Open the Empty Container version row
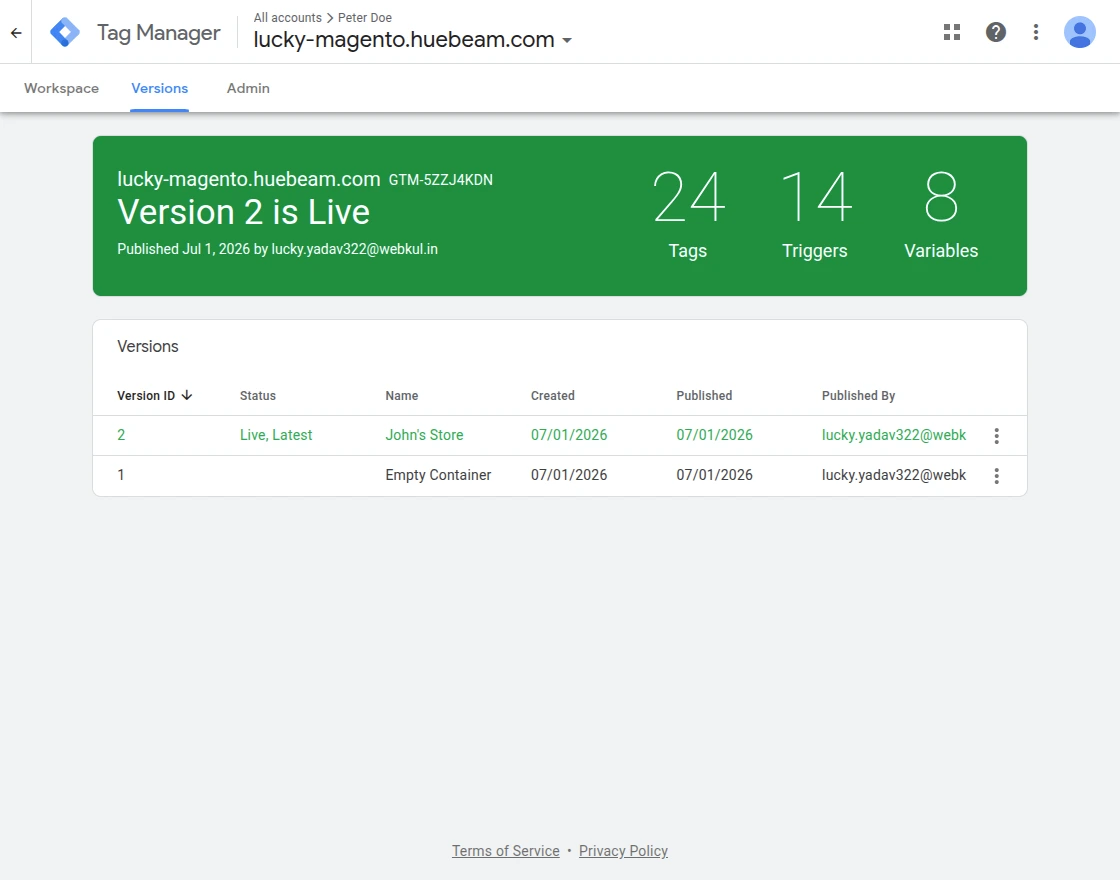 click(559, 476)
